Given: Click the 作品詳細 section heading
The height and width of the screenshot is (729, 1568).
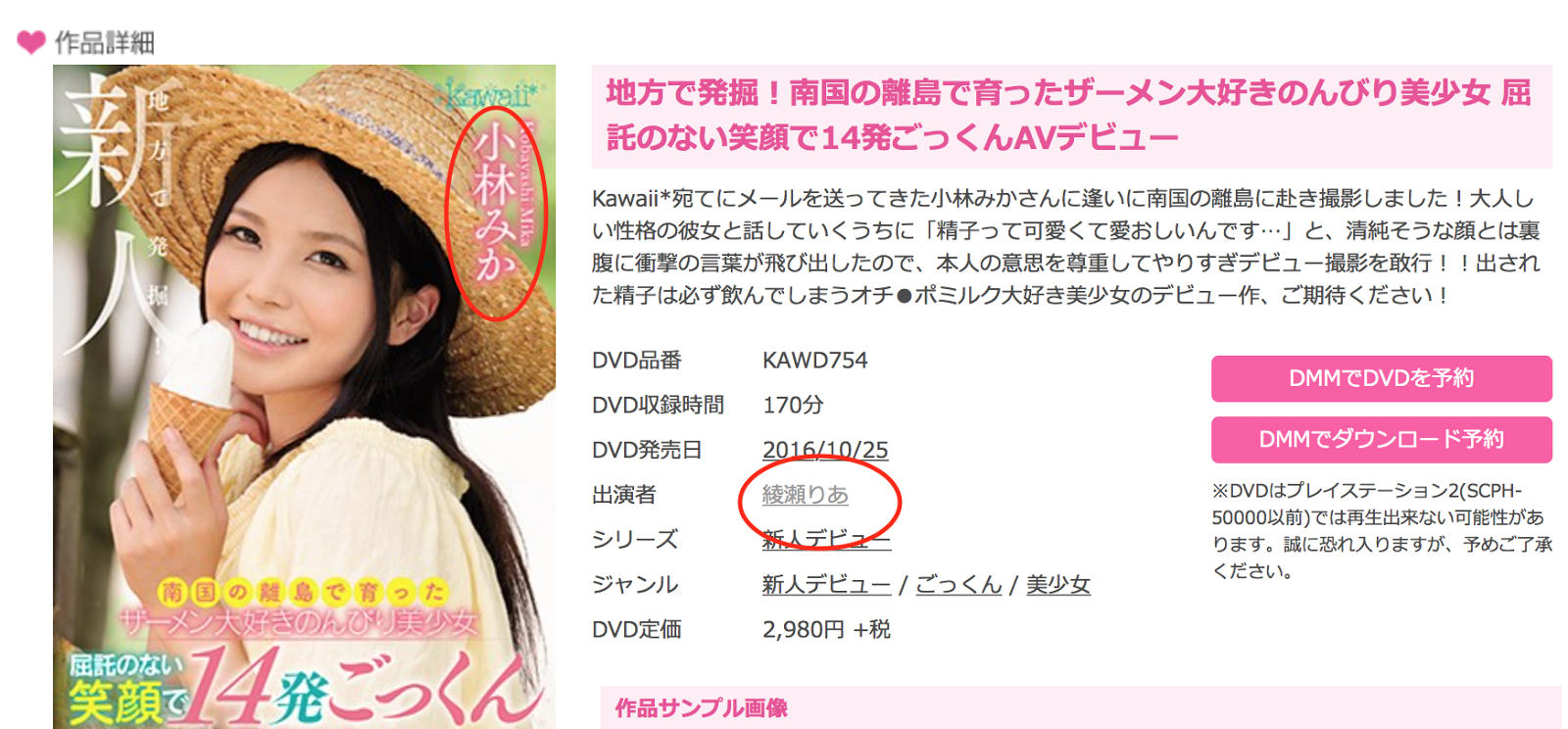Looking at the screenshot, I should [105, 42].
